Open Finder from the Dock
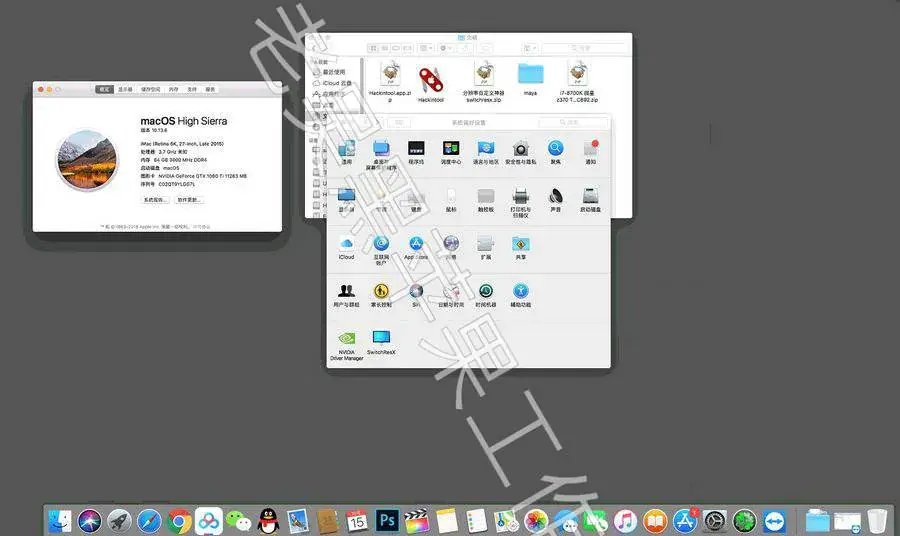This screenshot has height=536, width=900. pos(60,521)
